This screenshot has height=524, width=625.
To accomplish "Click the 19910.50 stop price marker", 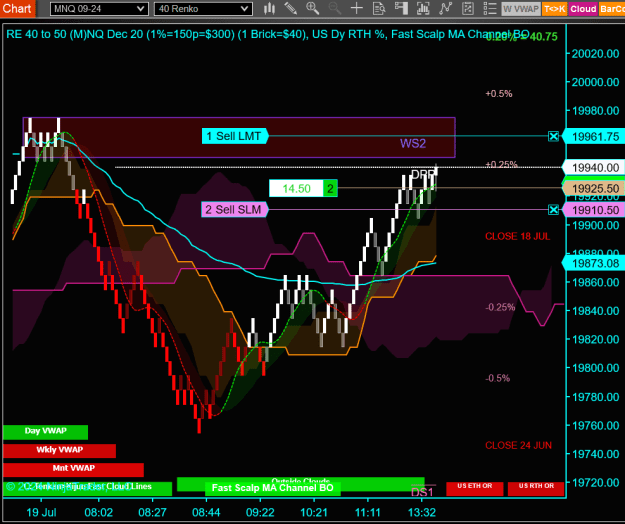I will 594,210.
